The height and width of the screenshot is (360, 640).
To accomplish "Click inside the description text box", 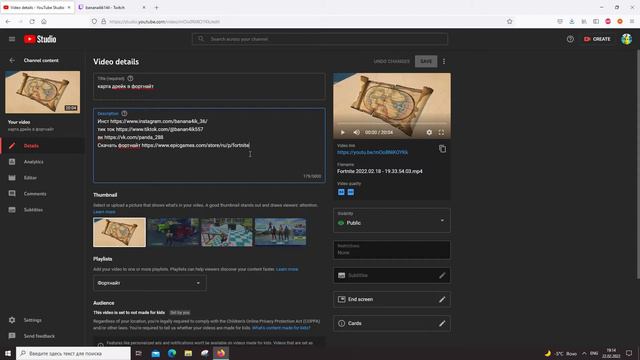I will pyautogui.click(x=209, y=145).
